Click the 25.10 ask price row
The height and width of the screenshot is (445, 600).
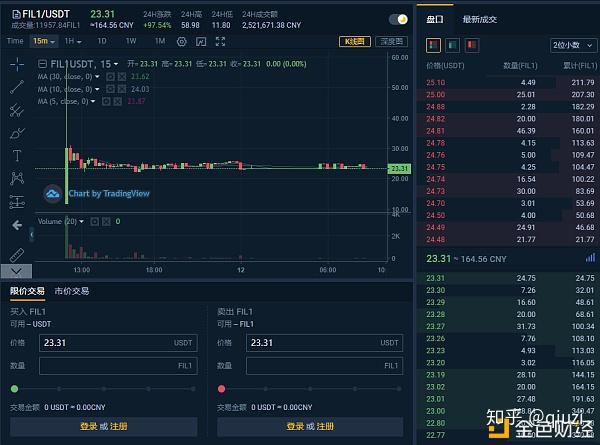coord(510,82)
